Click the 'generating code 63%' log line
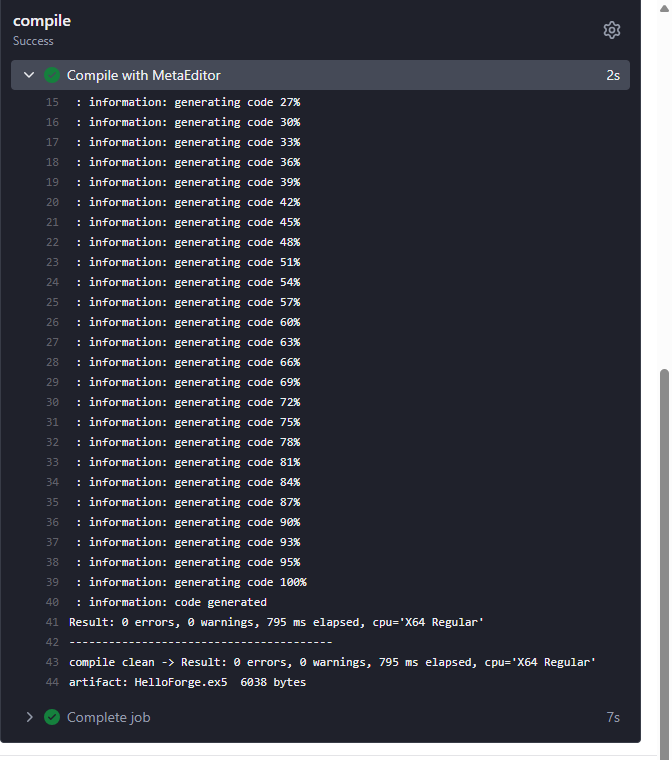This screenshot has height=760, width=672. [188, 342]
